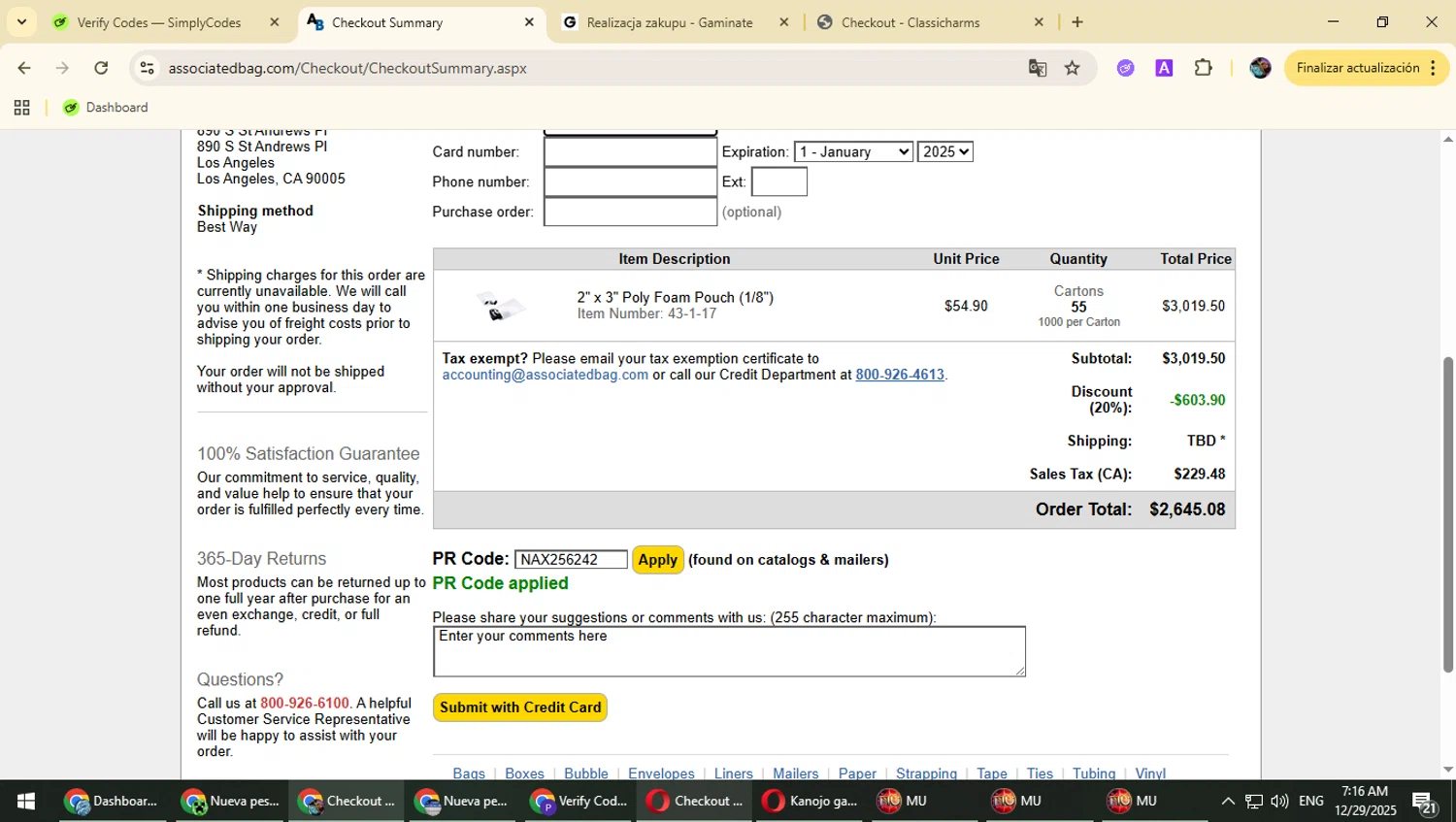
Task: Open the Windows Start menu
Action: point(26,801)
